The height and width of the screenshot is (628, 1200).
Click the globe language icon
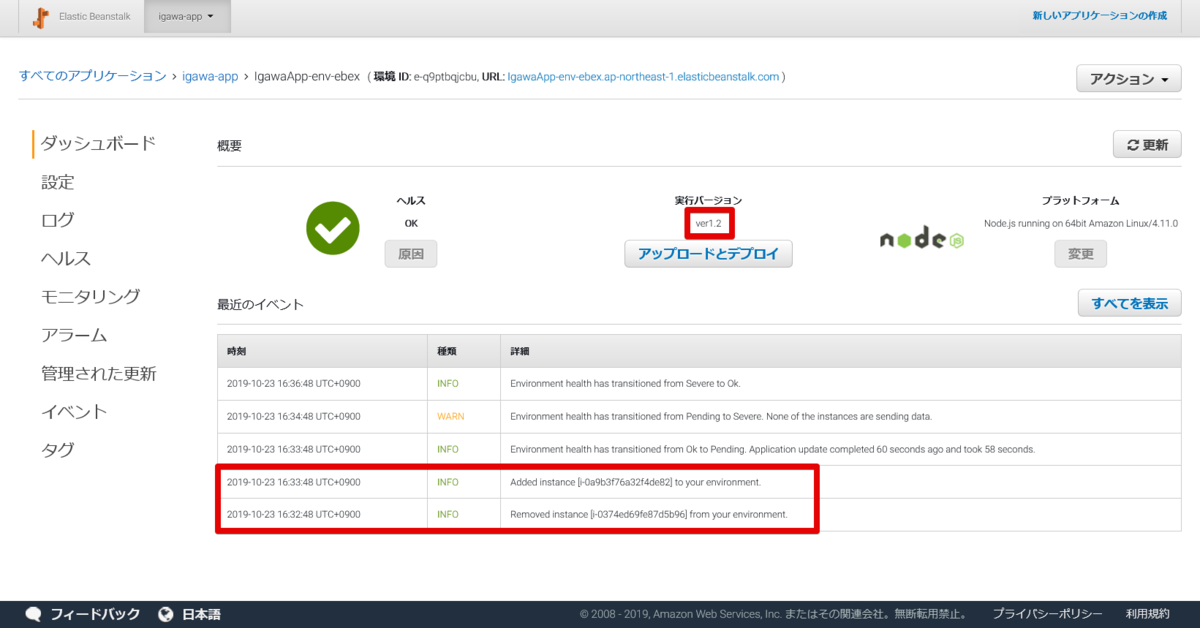pos(165,614)
